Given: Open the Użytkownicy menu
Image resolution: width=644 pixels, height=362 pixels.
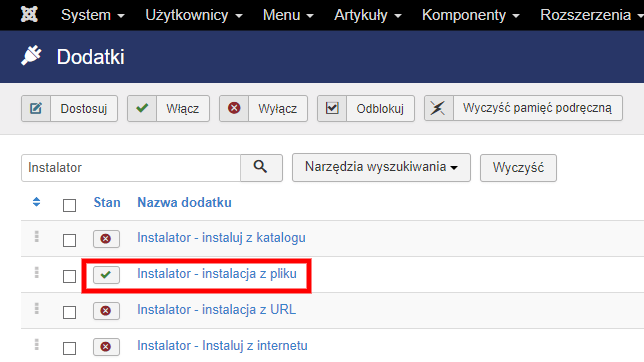Looking at the screenshot, I should click(193, 15).
